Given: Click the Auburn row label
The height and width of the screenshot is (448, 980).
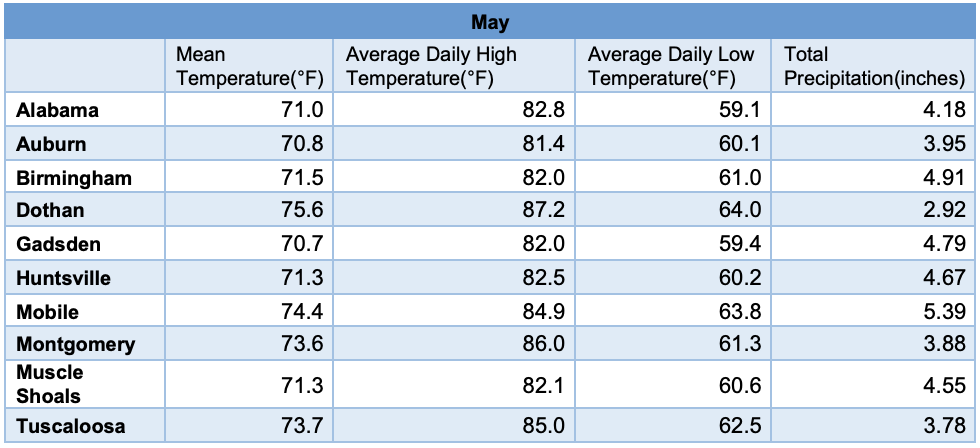Looking at the screenshot, I should (51, 144).
